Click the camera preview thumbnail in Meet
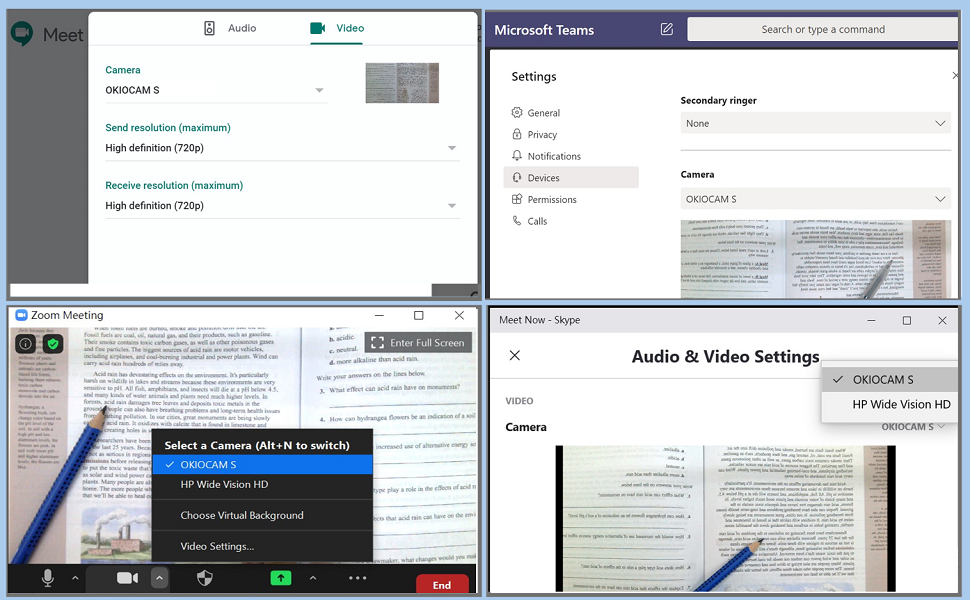The width and height of the screenshot is (970, 600). [x=402, y=83]
